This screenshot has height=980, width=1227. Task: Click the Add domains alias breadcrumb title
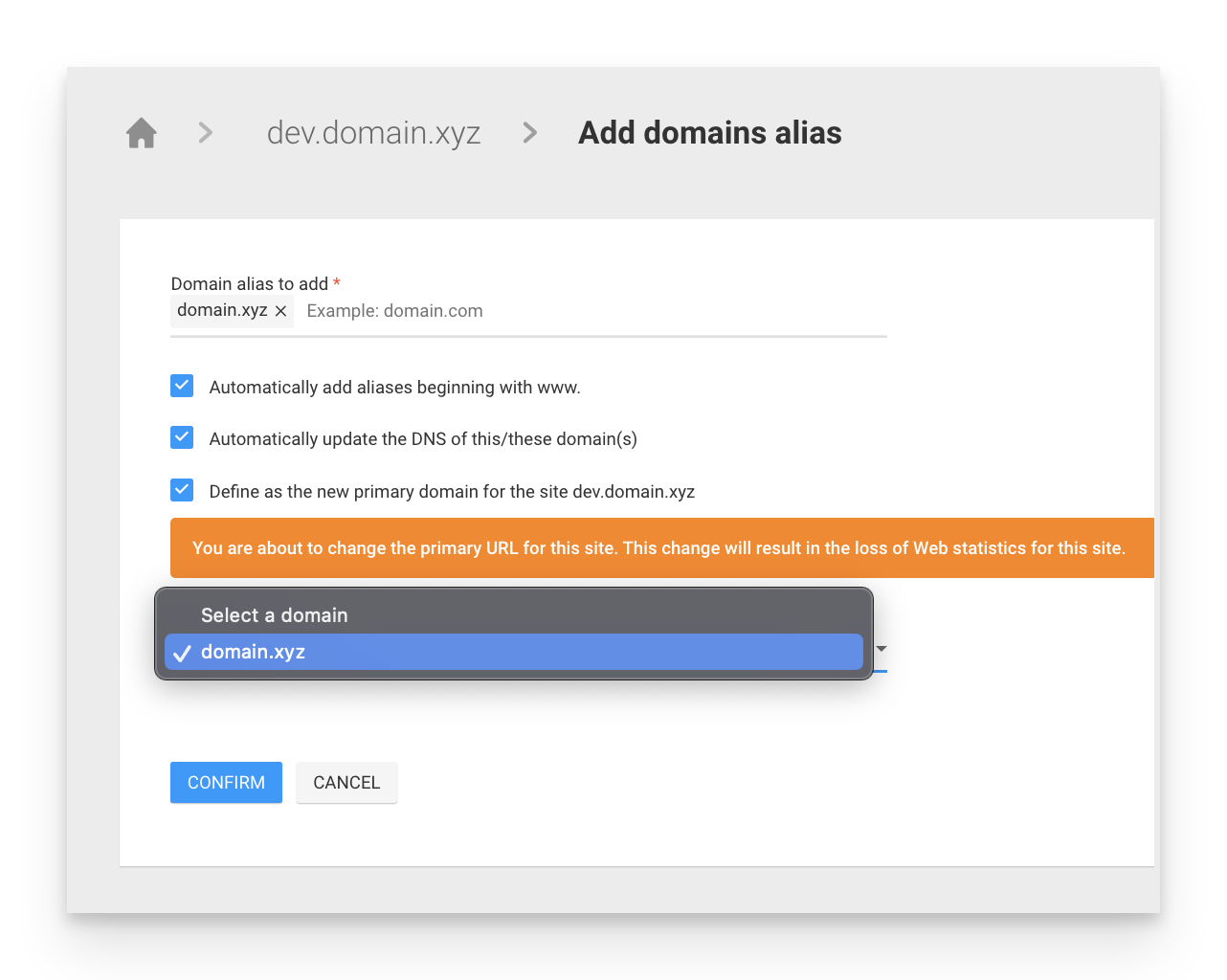pos(709,133)
